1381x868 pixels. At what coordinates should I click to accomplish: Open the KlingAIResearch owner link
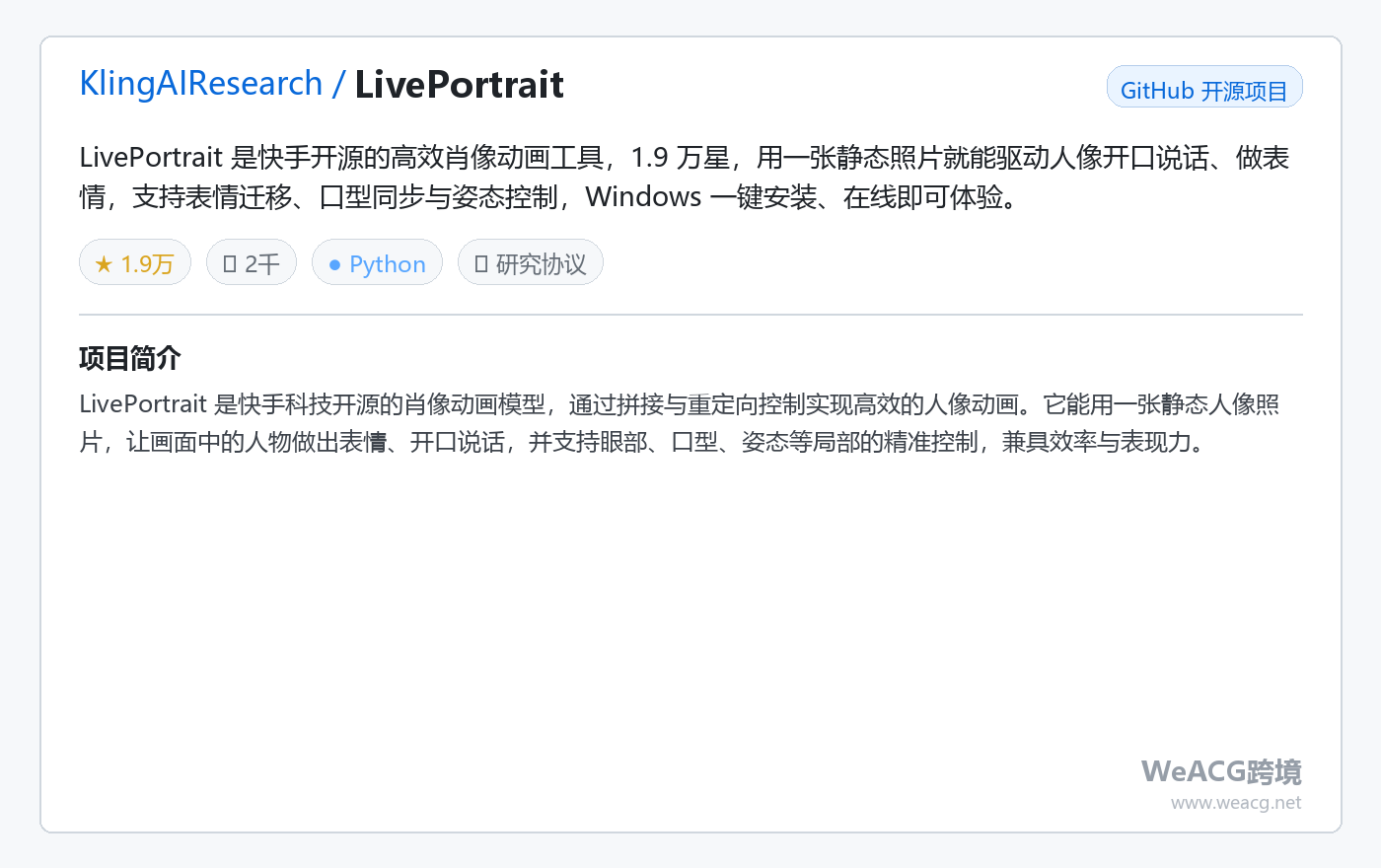pyautogui.click(x=201, y=84)
